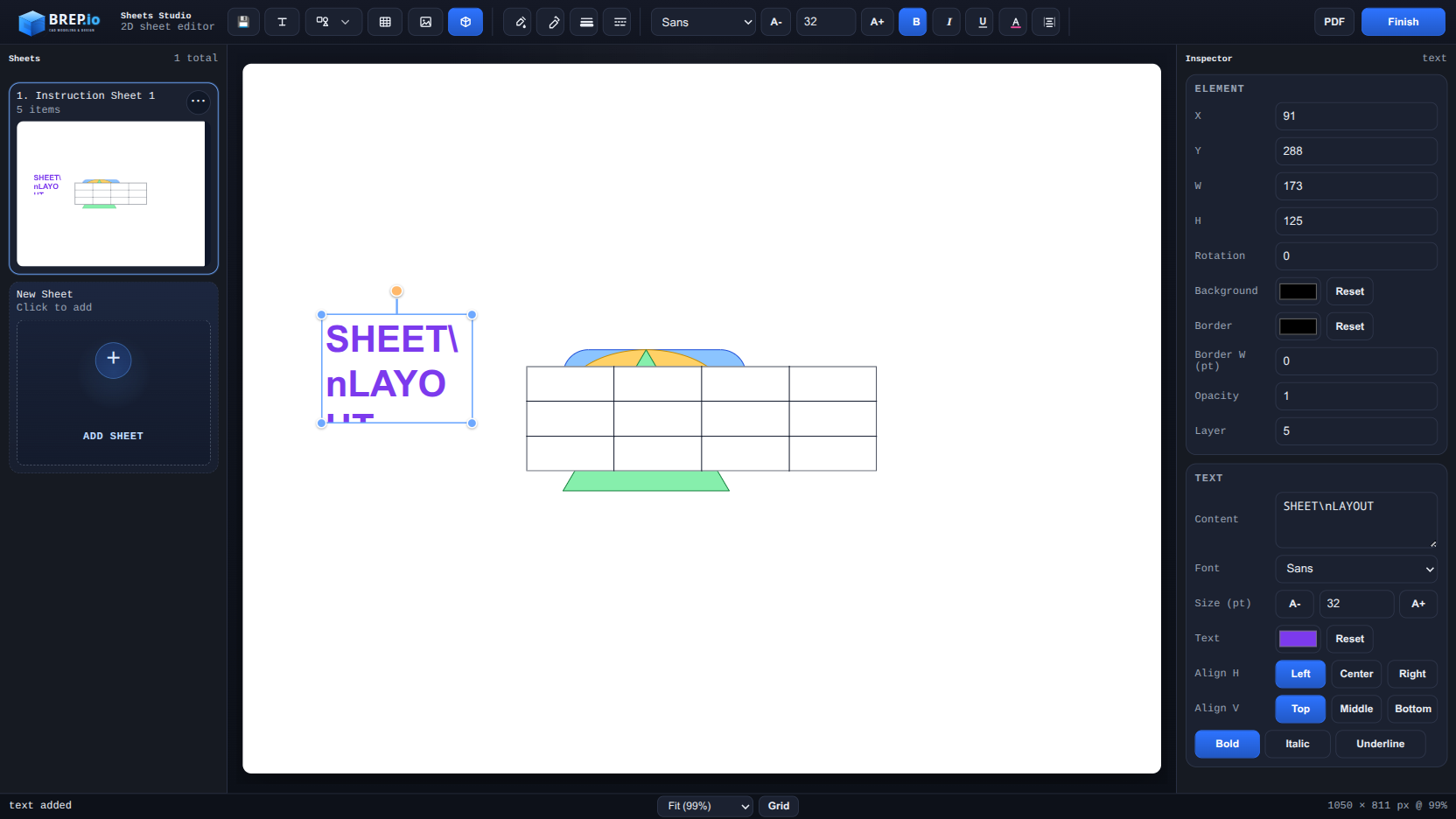Decrease font size with toolbar A- button
Image resolution: width=1456 pixels, height=819 pixels.
click(x=776, y=22)
